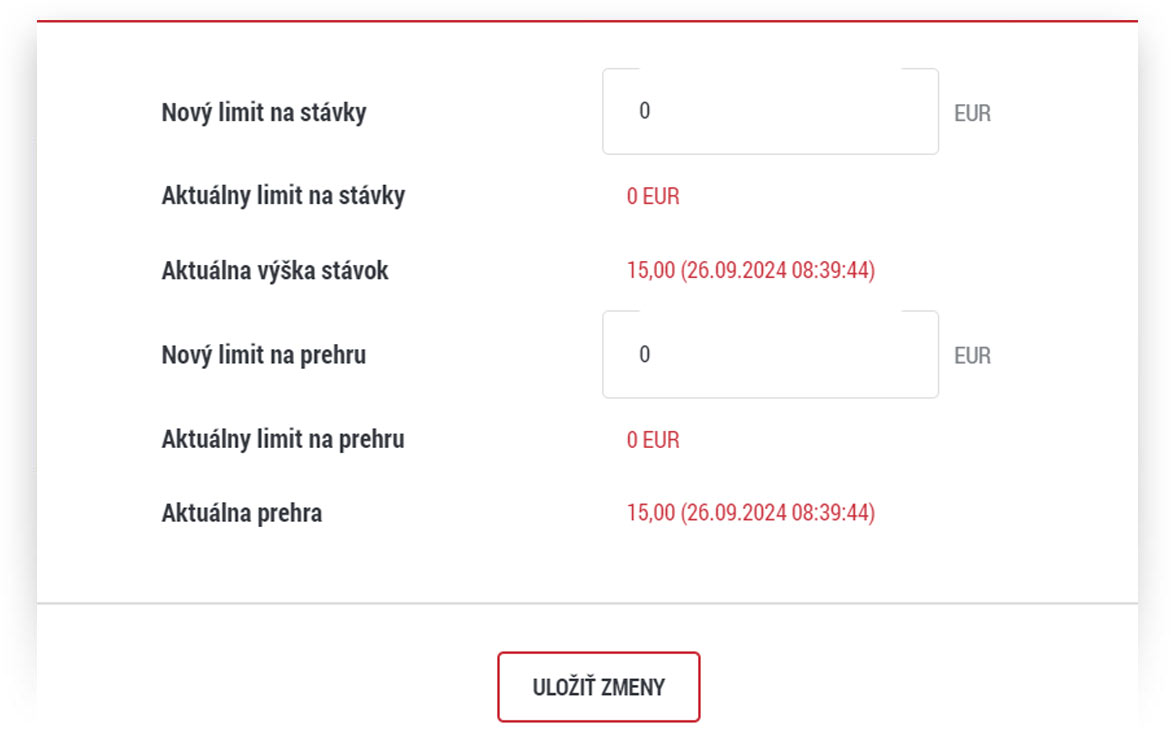
Task: Click the label Aktuálny limit na stávky
Action: (283, 196)
